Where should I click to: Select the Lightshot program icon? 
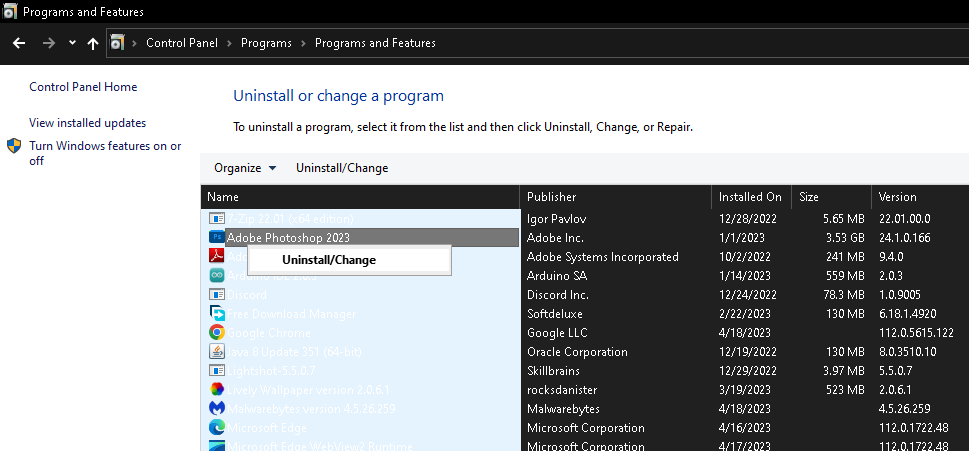click(216, 371)
